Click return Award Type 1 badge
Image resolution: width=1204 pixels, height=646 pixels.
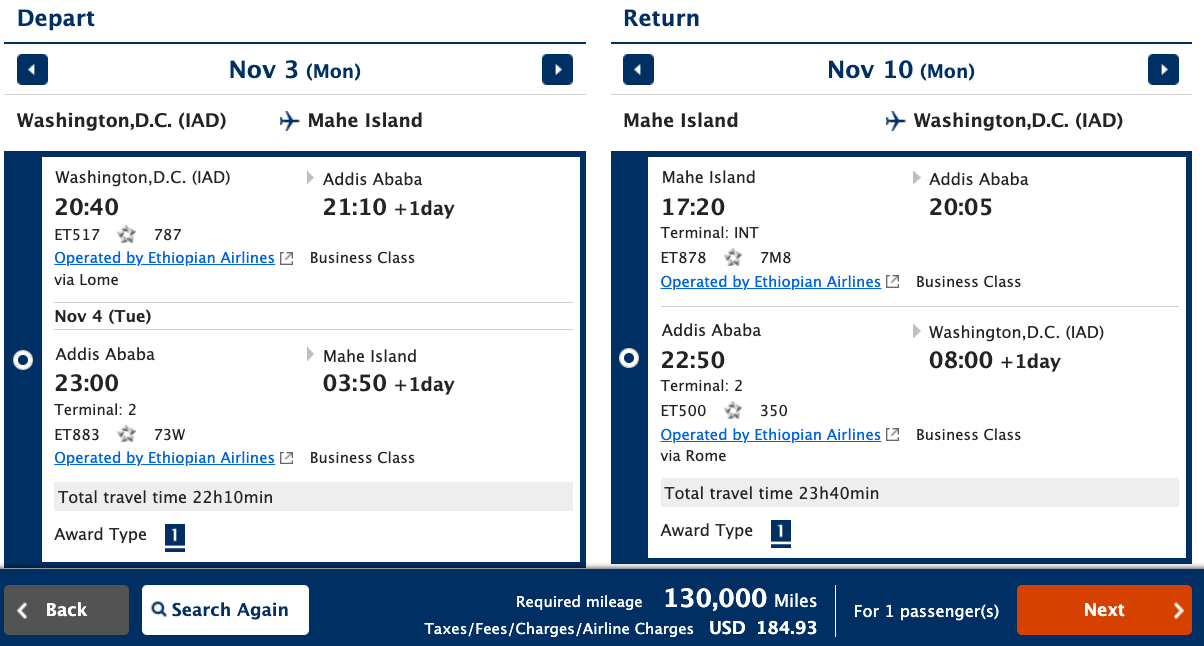[x=781, y=532]
